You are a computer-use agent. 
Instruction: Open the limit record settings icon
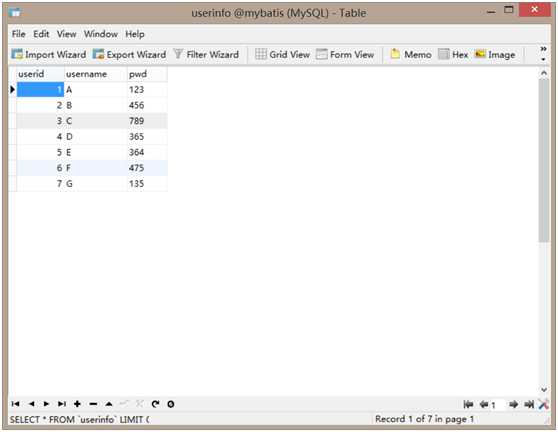point(543,404)
